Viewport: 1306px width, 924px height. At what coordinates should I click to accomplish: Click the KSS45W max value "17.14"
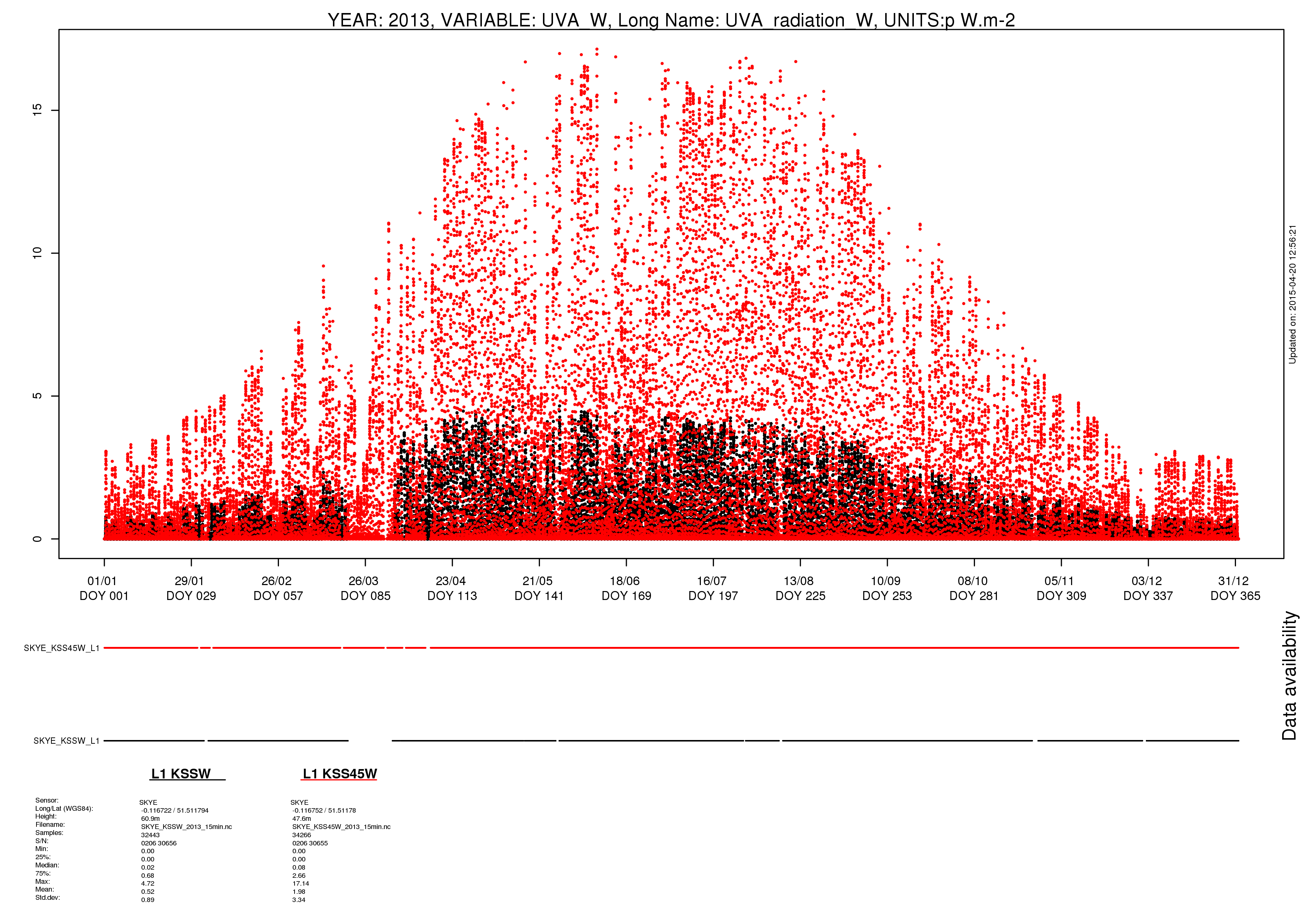301,884
